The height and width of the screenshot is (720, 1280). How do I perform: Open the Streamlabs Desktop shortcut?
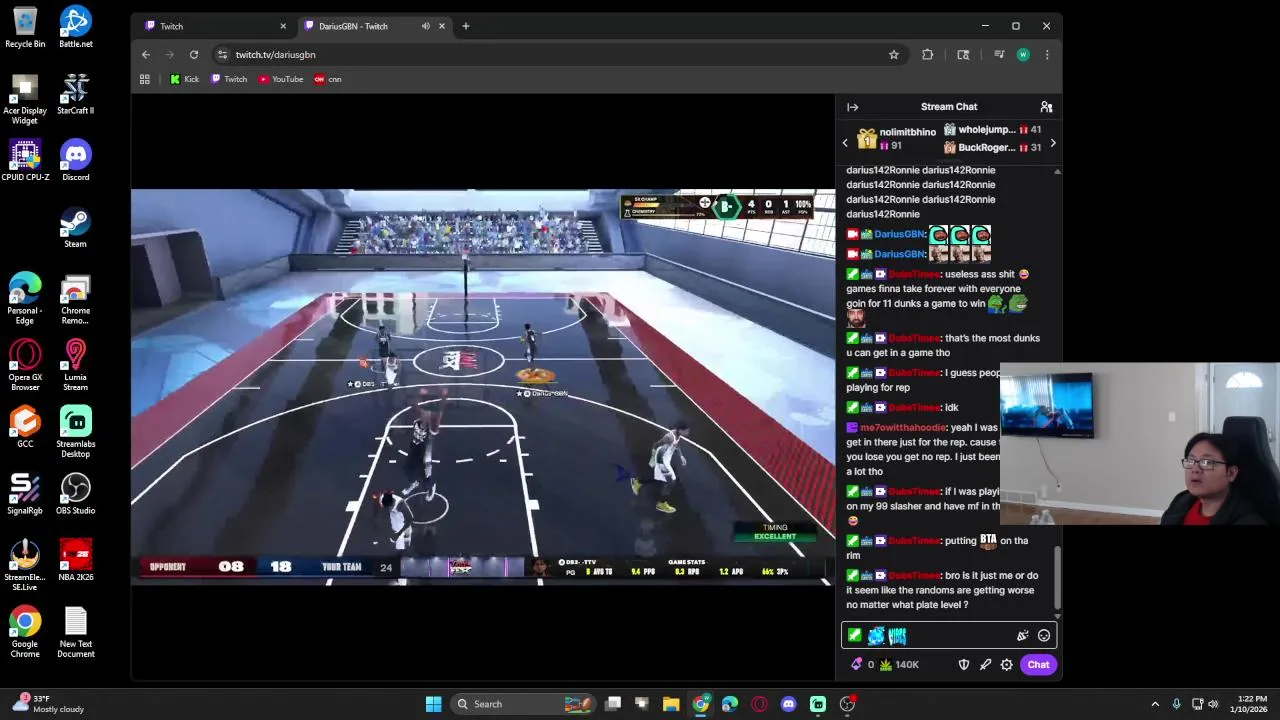pos(76,432)
